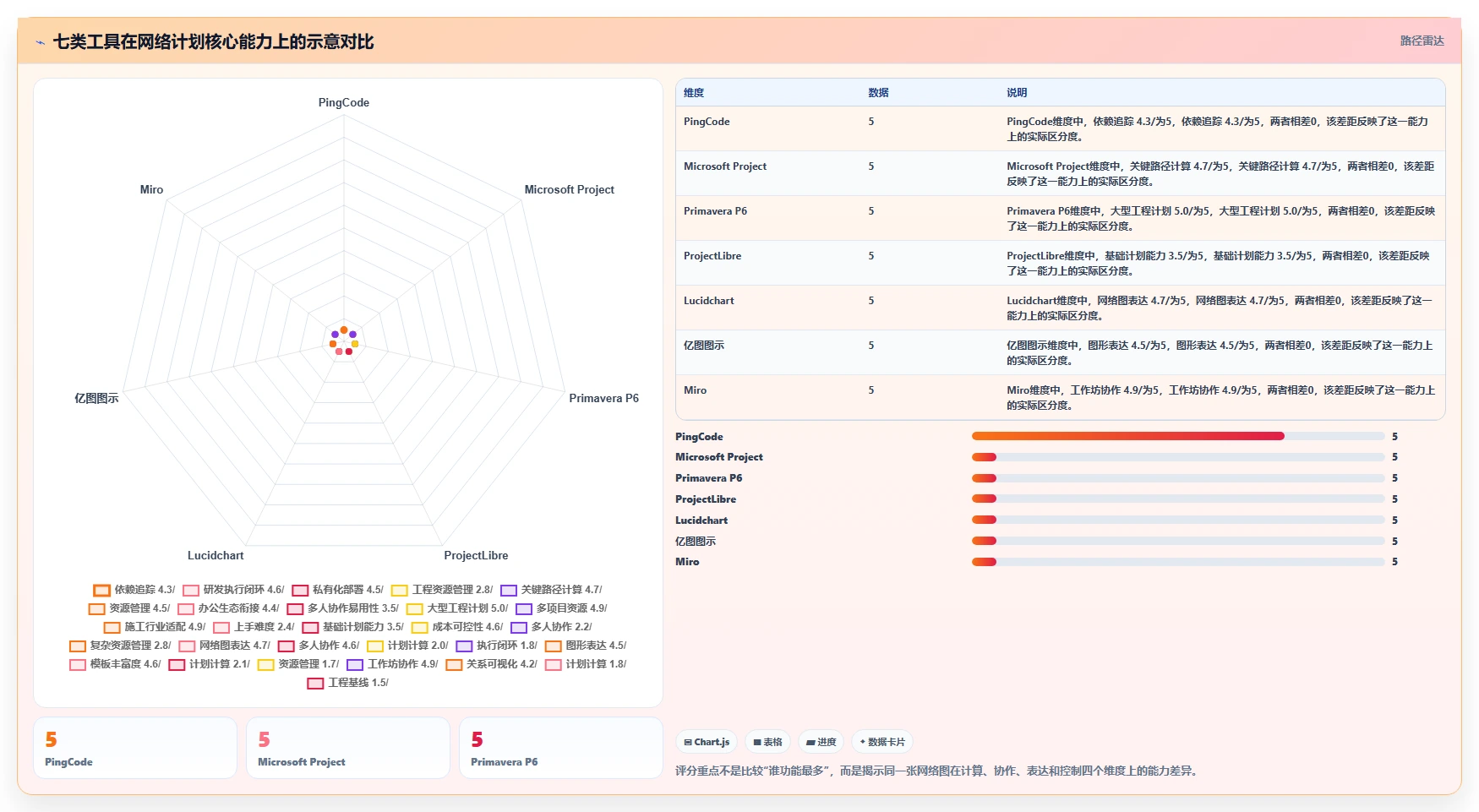
Task: Click the 路径雷达 label in header
Action: [x=1422, y=41]
